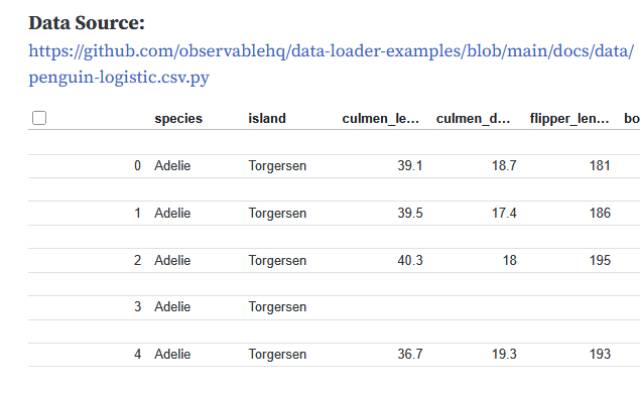Sort table by island column header
The image size is (640, 400).
click(267, 118)
